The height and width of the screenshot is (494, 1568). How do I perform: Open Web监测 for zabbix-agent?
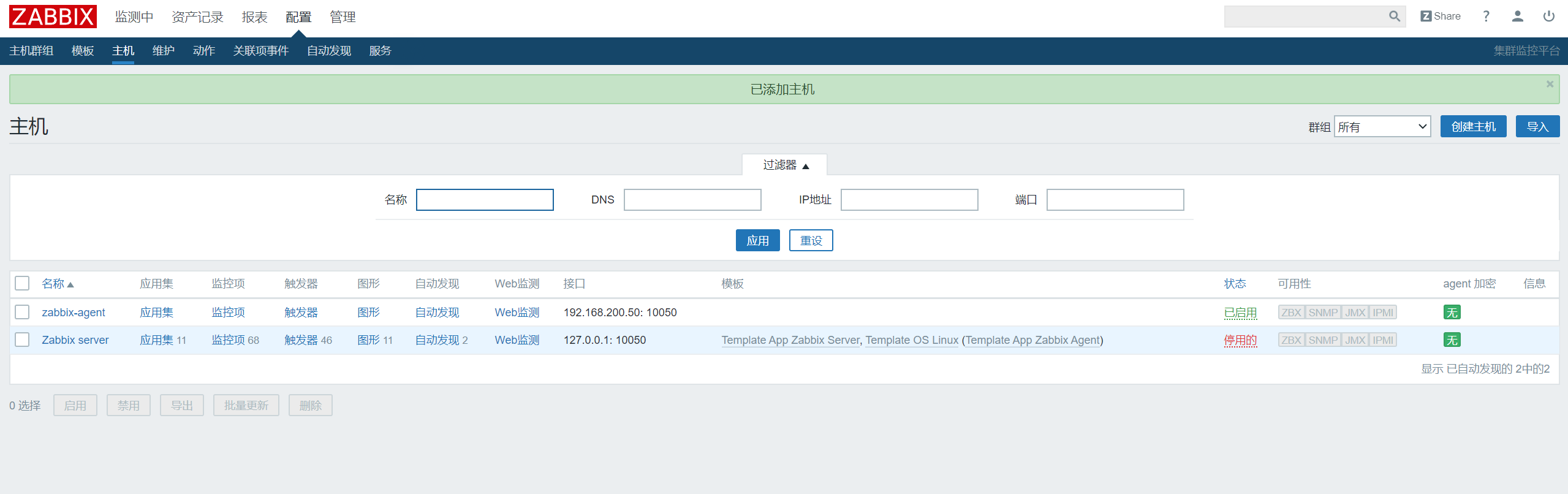tap(517, 313)
